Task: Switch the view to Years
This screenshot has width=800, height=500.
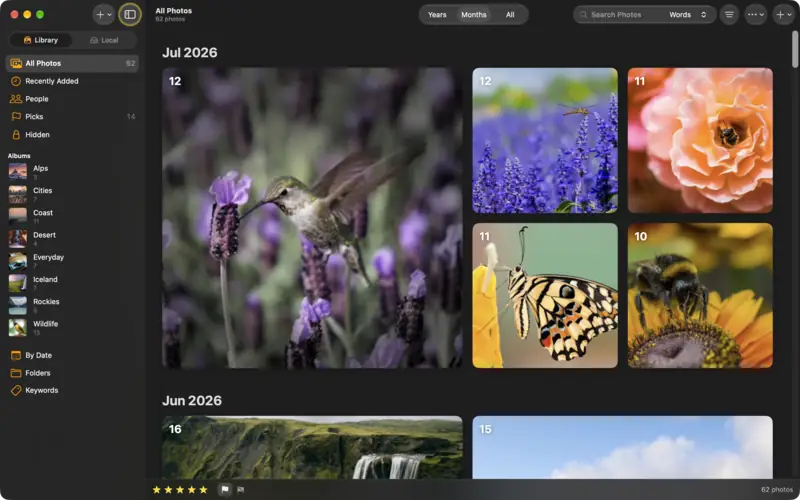Action: pos(437,15)
